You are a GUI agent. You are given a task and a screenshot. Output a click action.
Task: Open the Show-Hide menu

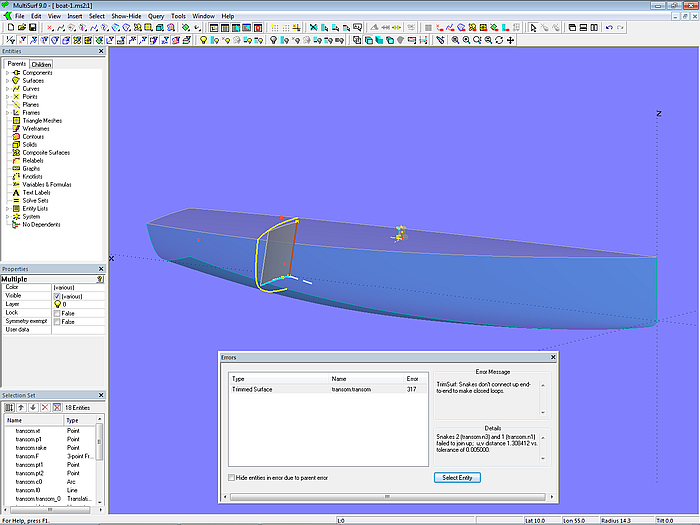pos(126,16)
